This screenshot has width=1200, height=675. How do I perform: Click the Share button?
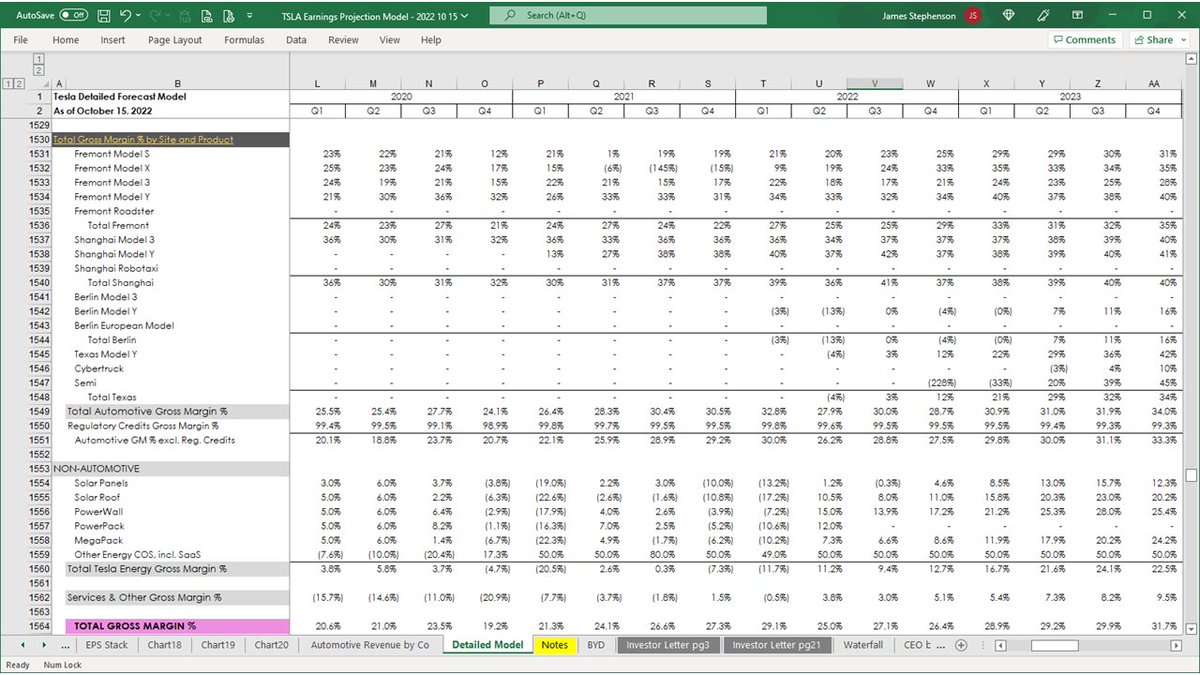pos(1160,40)
